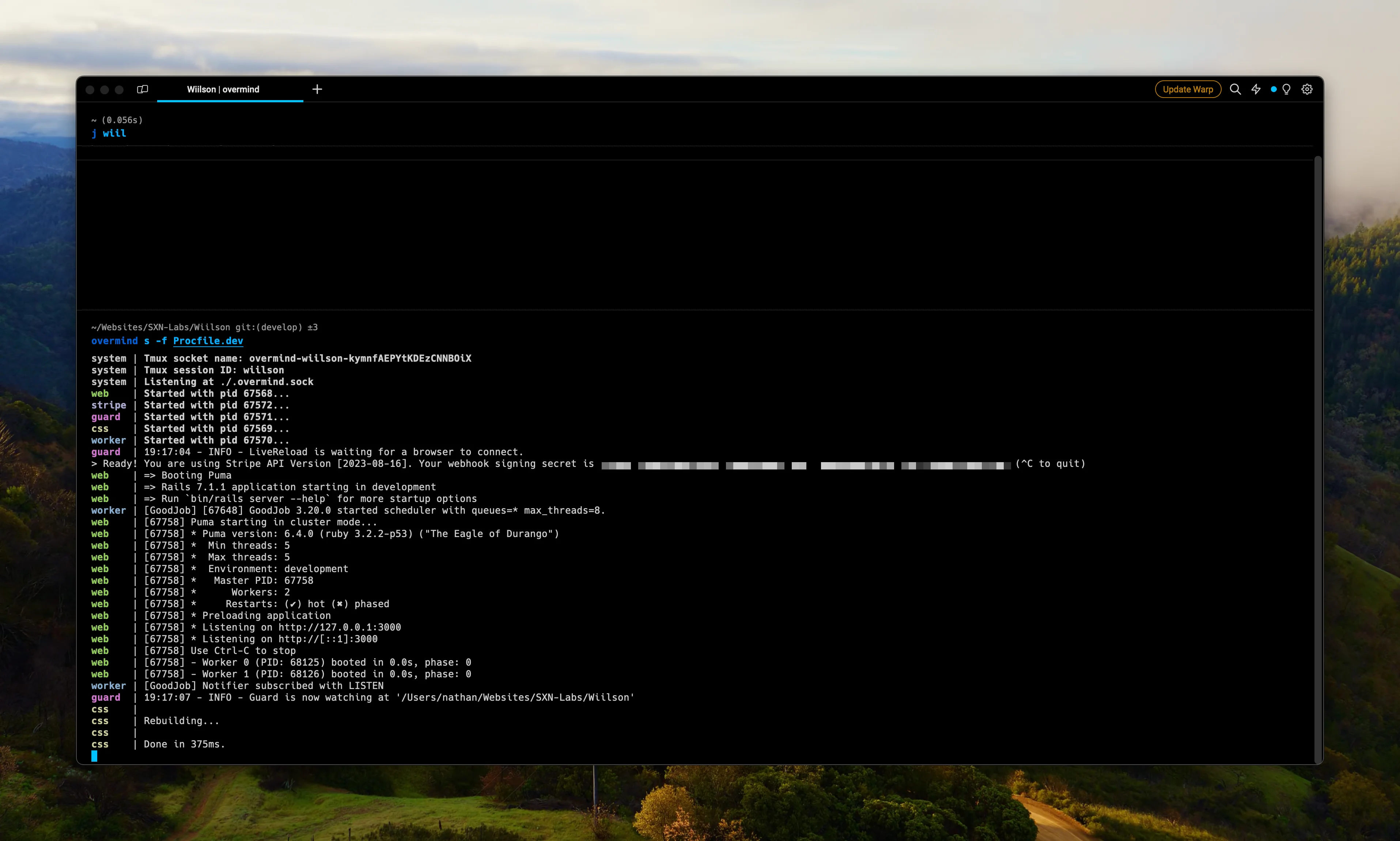Click the 'j wiil' command text
This screenshot has height=841, width=1400.
[109, 133]
